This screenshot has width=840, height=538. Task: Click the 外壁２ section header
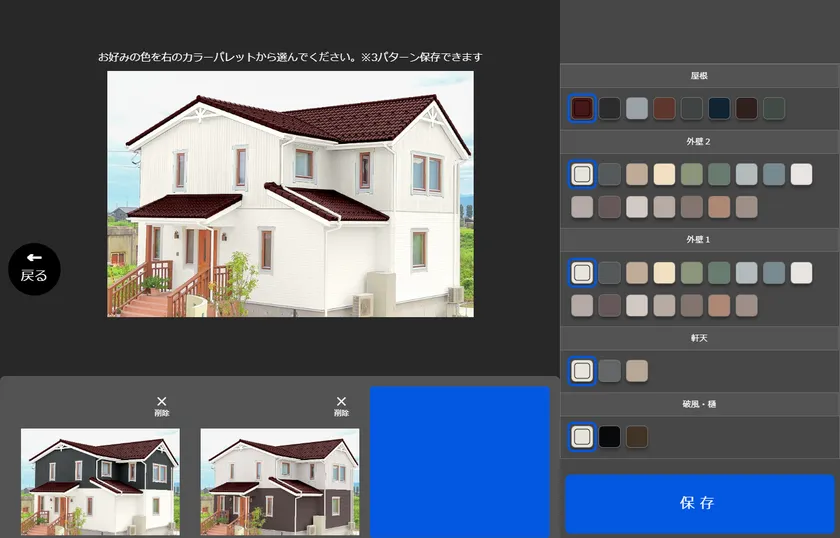[700, 142]
